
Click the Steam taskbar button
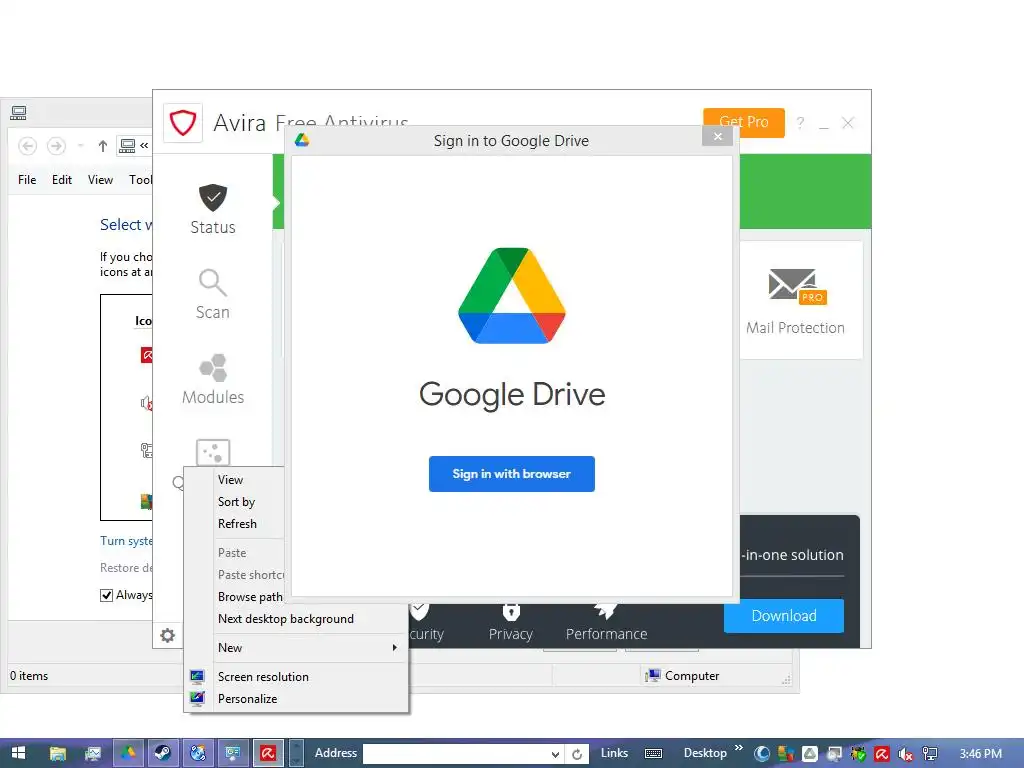tap(163, 753)
